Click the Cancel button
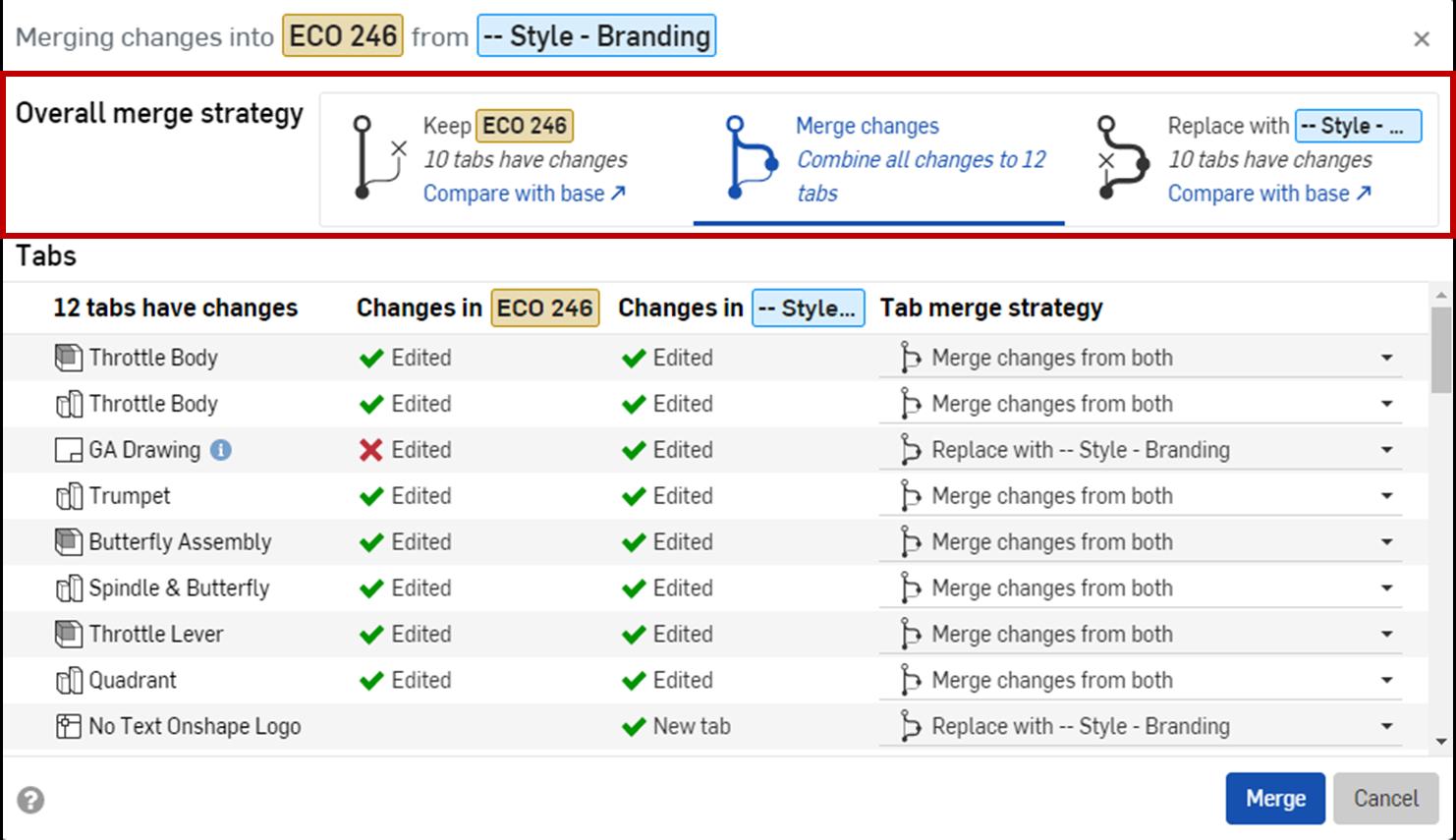This screenshot has height=840, width=1456. pyautogui.click(x=1385, y=799)
